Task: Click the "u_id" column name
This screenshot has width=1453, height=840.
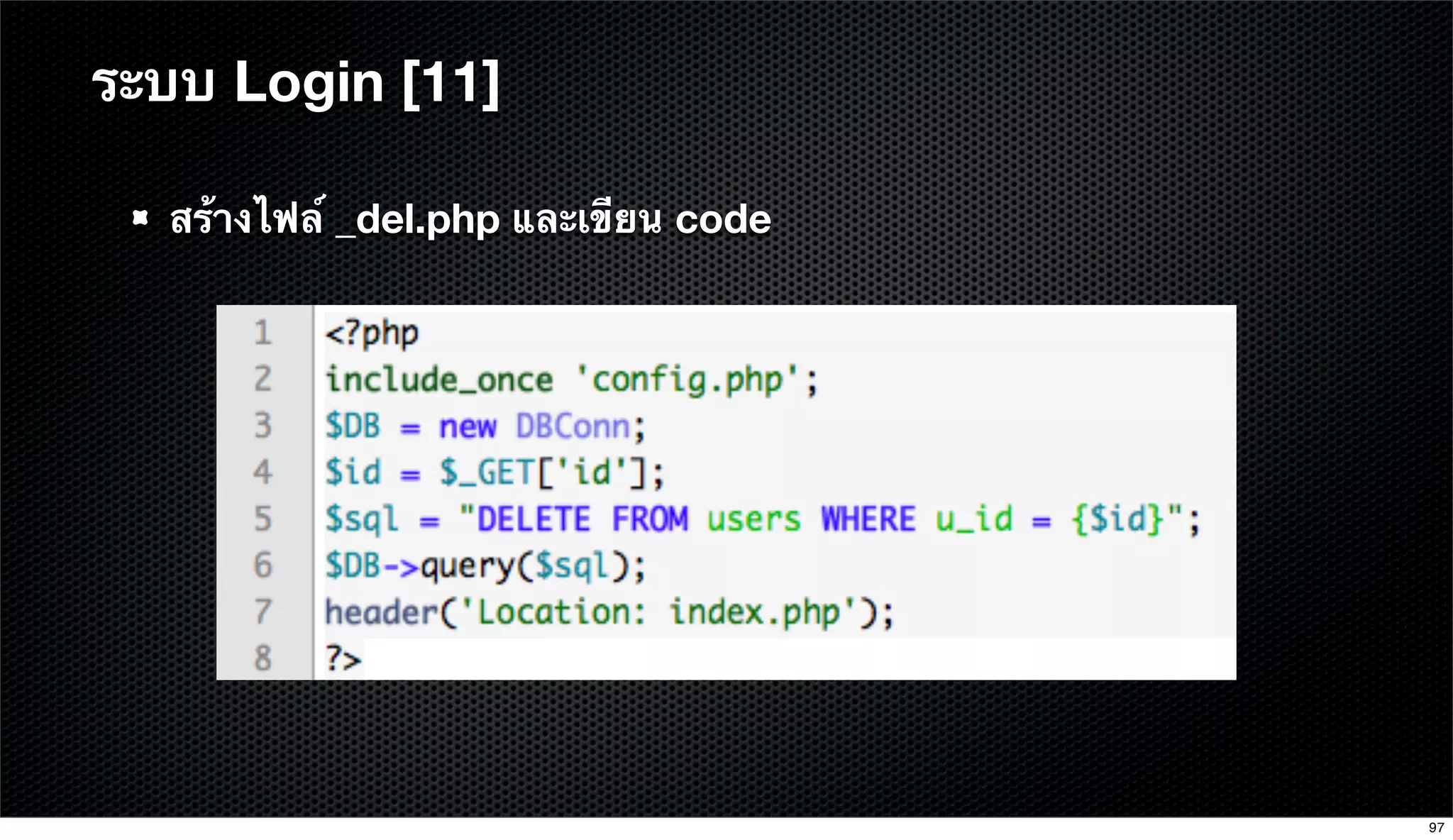Action: coord(974,519)
